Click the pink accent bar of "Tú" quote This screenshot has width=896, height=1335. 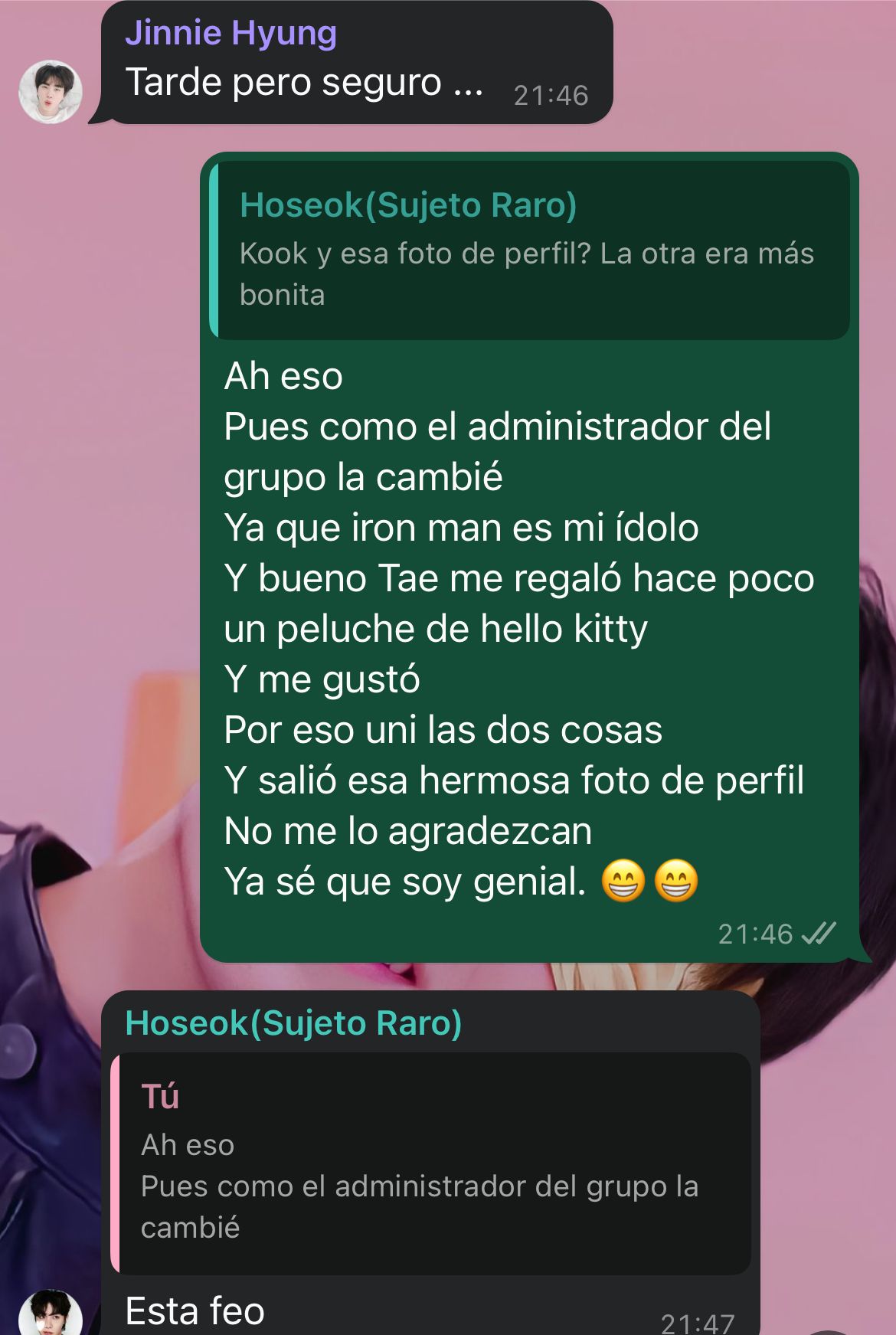[x=115, y=1163]
